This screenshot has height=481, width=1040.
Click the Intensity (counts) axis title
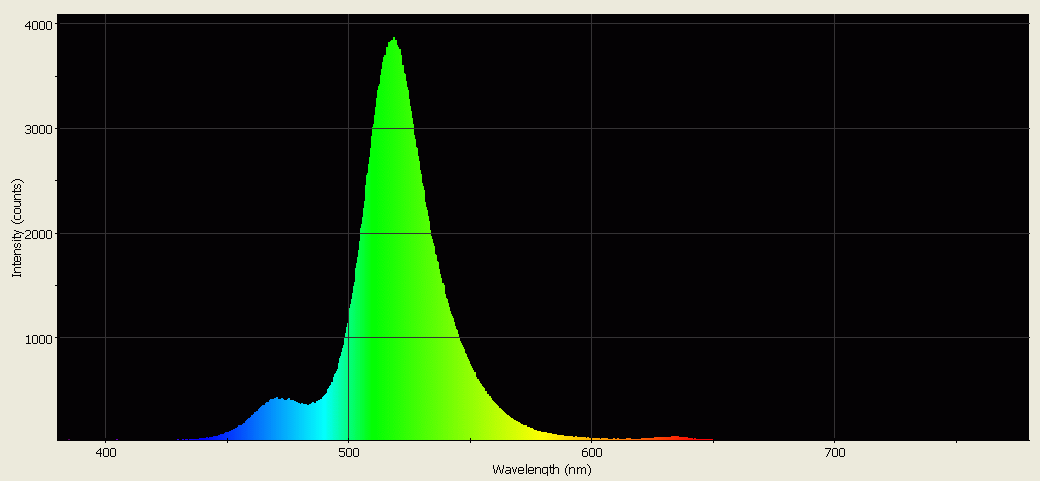(x=18, y=228)
